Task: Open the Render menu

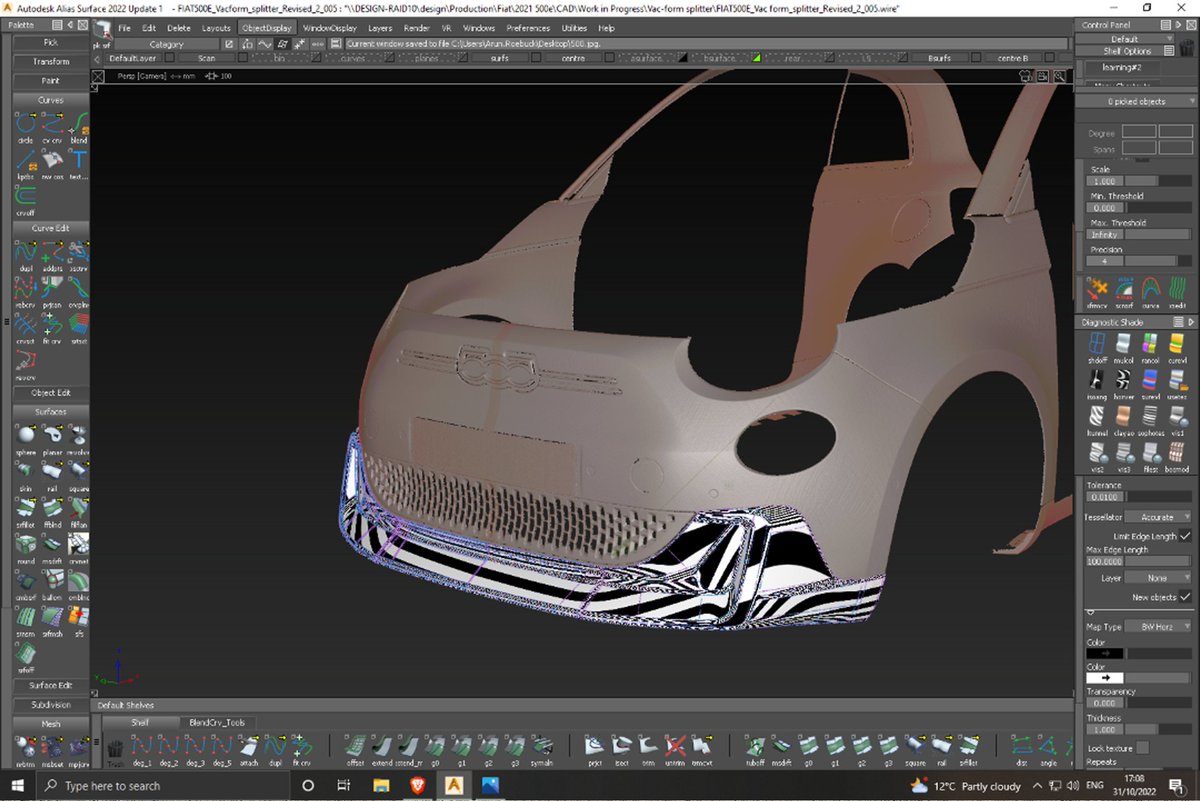Action: click(x=417, y=28)
